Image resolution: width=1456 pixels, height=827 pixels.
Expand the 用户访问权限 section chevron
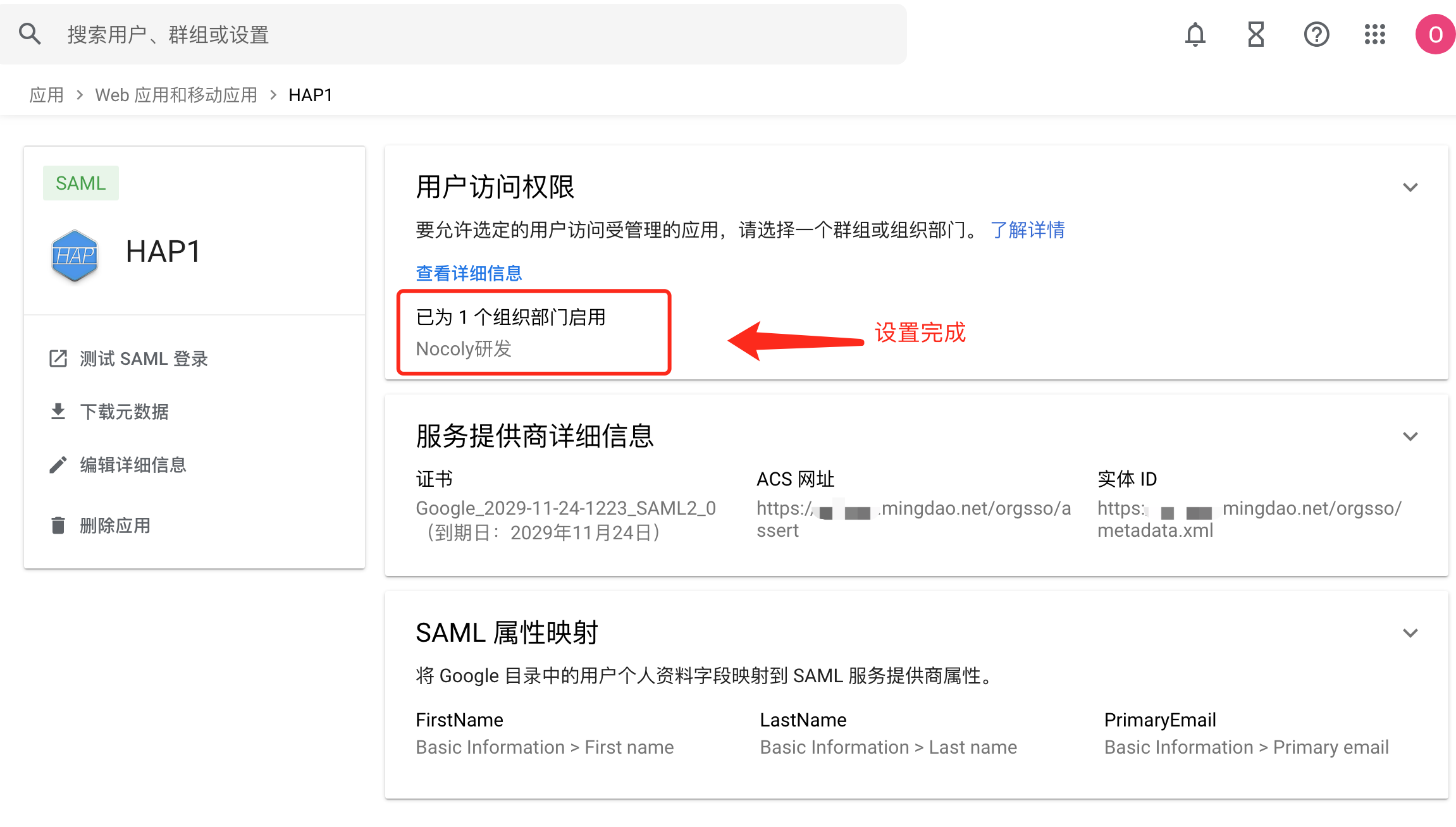(x=1410, y=187)
